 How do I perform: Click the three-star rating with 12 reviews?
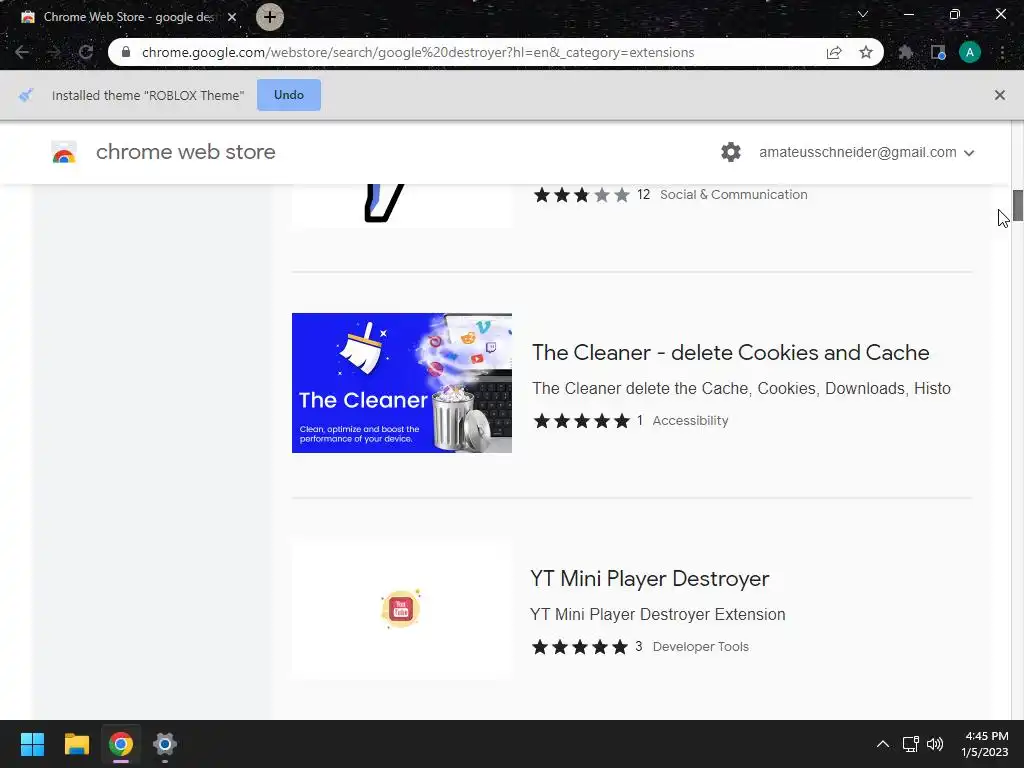[581, 195]
